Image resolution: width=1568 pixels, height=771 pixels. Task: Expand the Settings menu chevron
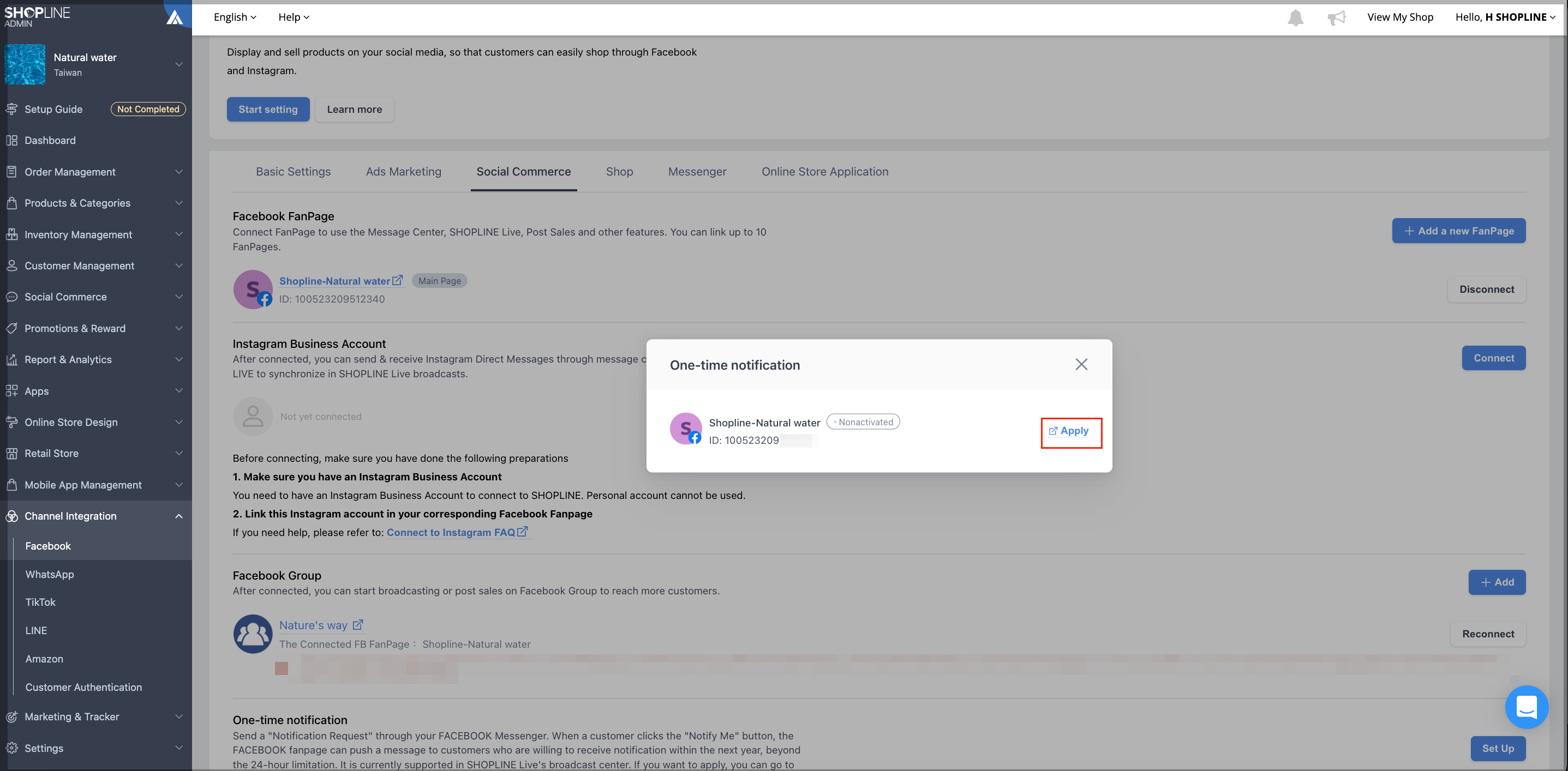click(x=179, y=749)
